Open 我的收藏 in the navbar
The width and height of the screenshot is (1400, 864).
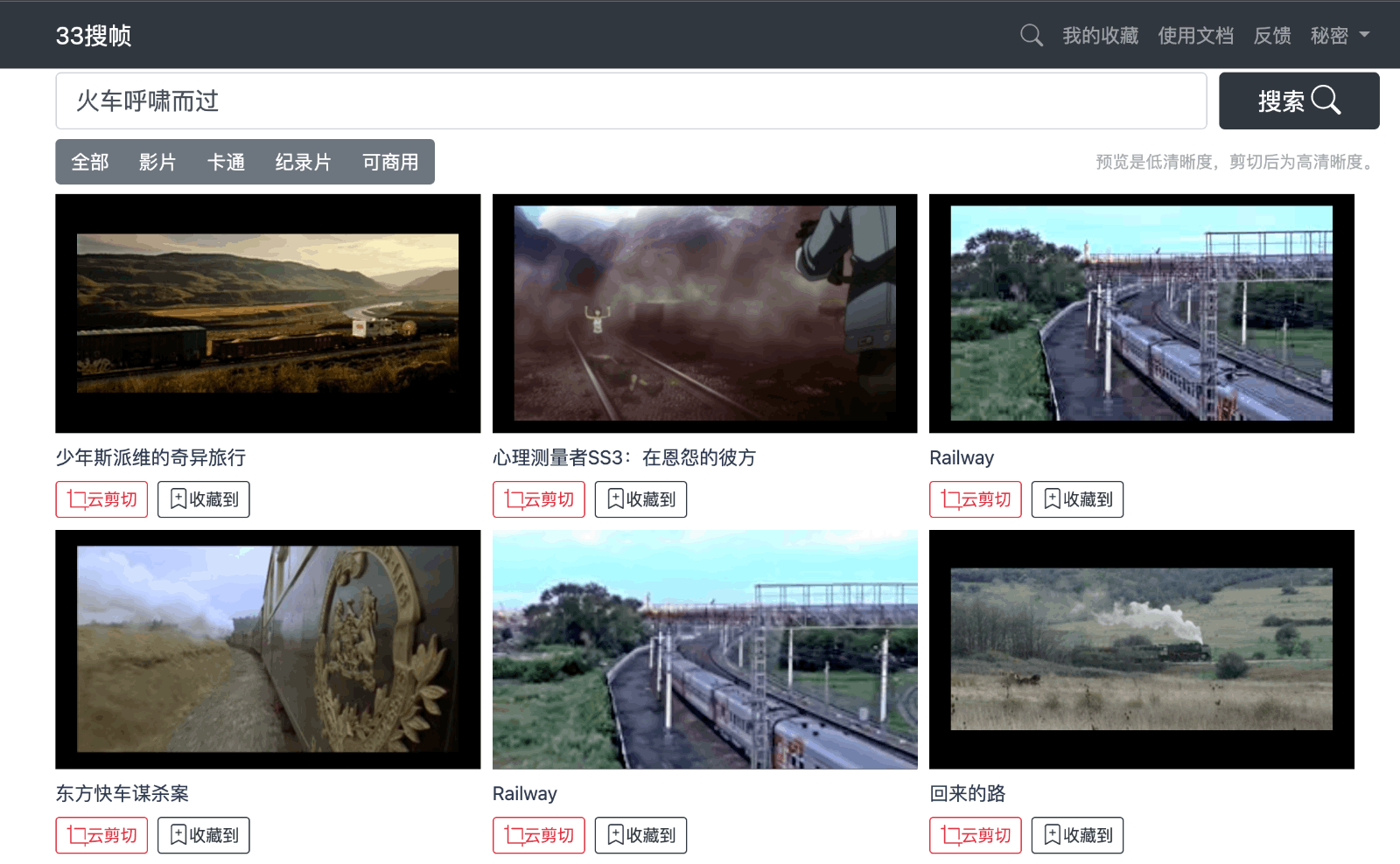[1100, 36]
